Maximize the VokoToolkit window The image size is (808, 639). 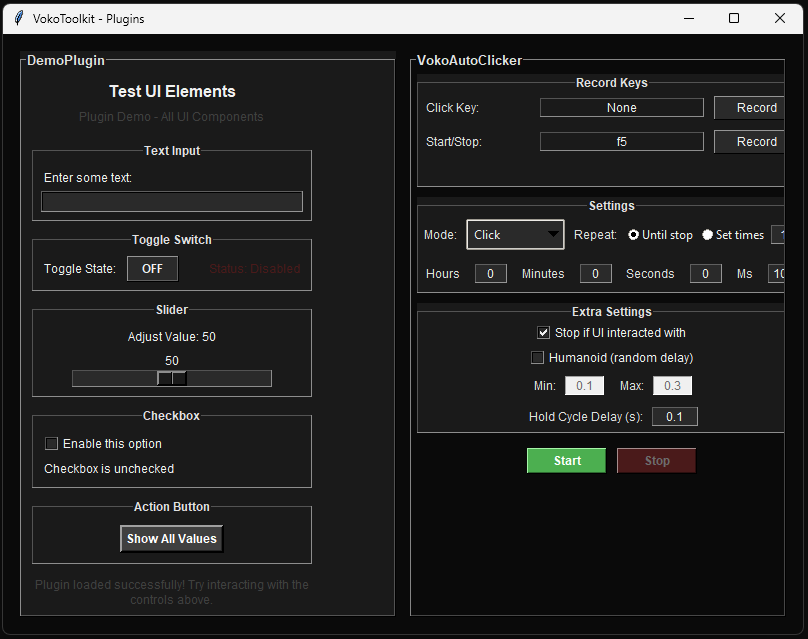734,18
